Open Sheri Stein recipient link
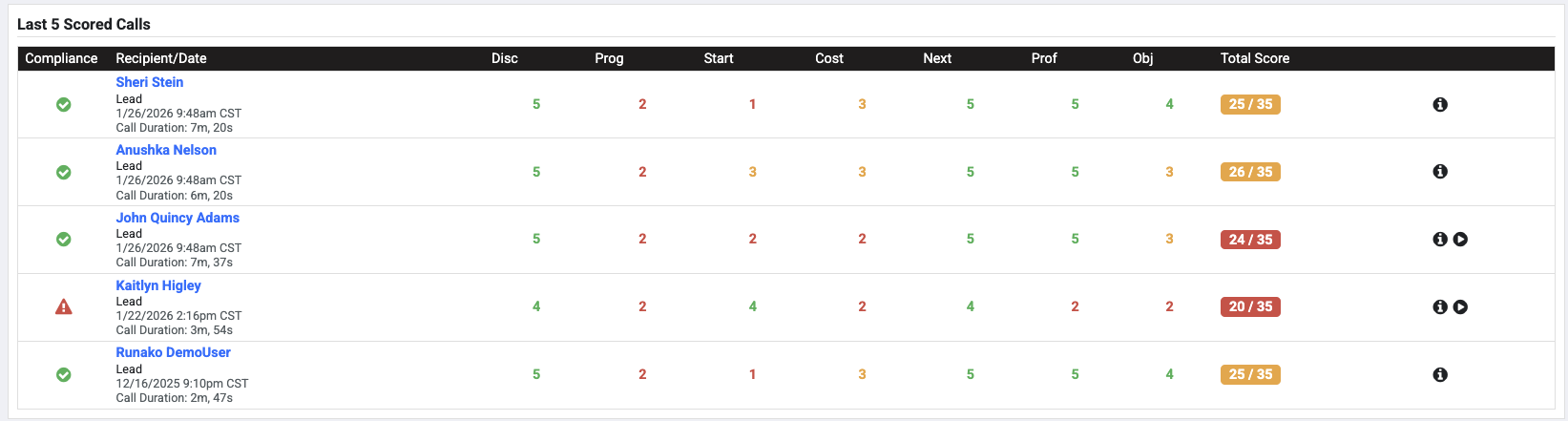 (150, 83)
